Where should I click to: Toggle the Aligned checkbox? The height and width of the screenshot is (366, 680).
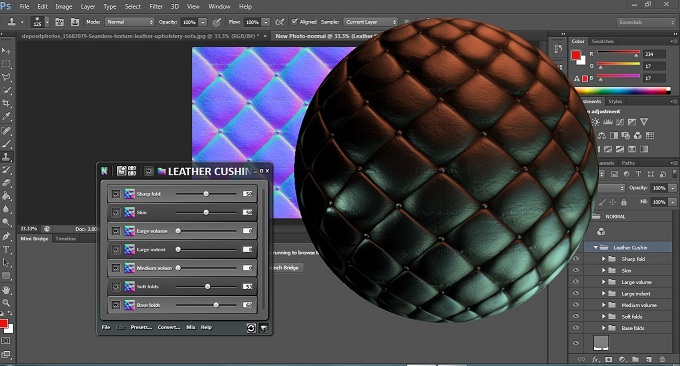[x=294, y=22]
